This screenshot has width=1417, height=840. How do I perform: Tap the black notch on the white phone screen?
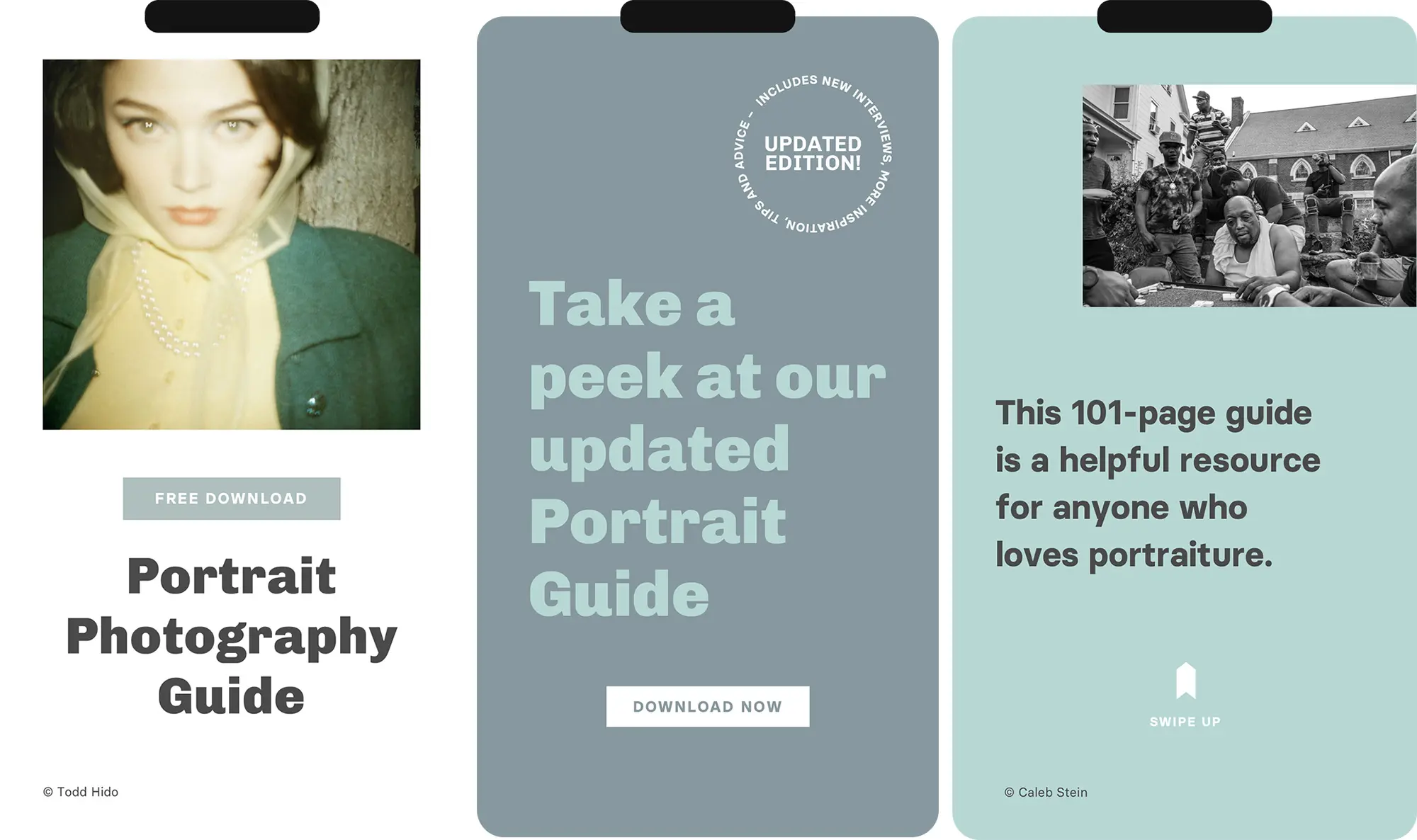click(232, 16)
